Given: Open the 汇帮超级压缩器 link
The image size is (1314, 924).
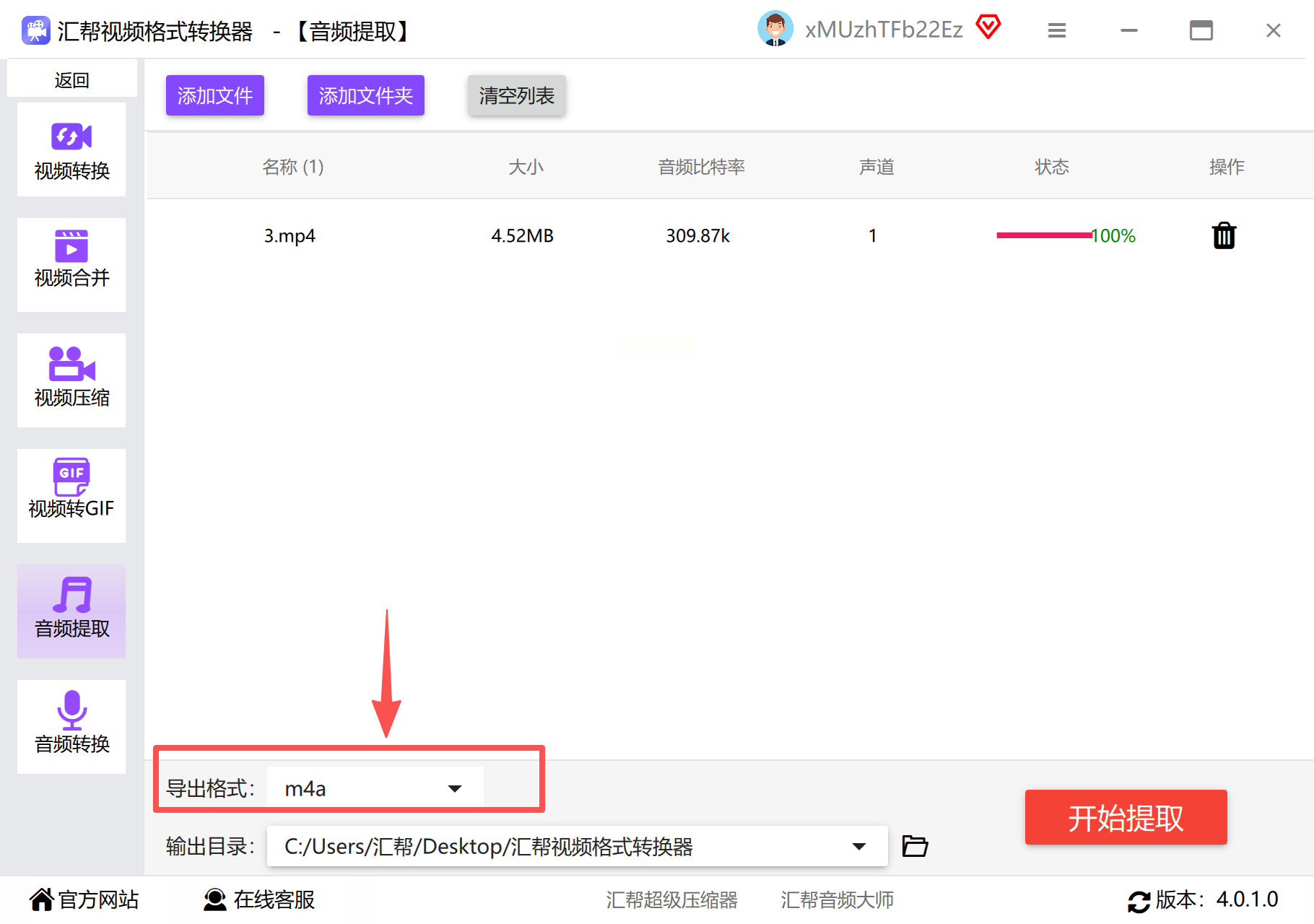Looking at the screenshot, I should coord(671,899).
